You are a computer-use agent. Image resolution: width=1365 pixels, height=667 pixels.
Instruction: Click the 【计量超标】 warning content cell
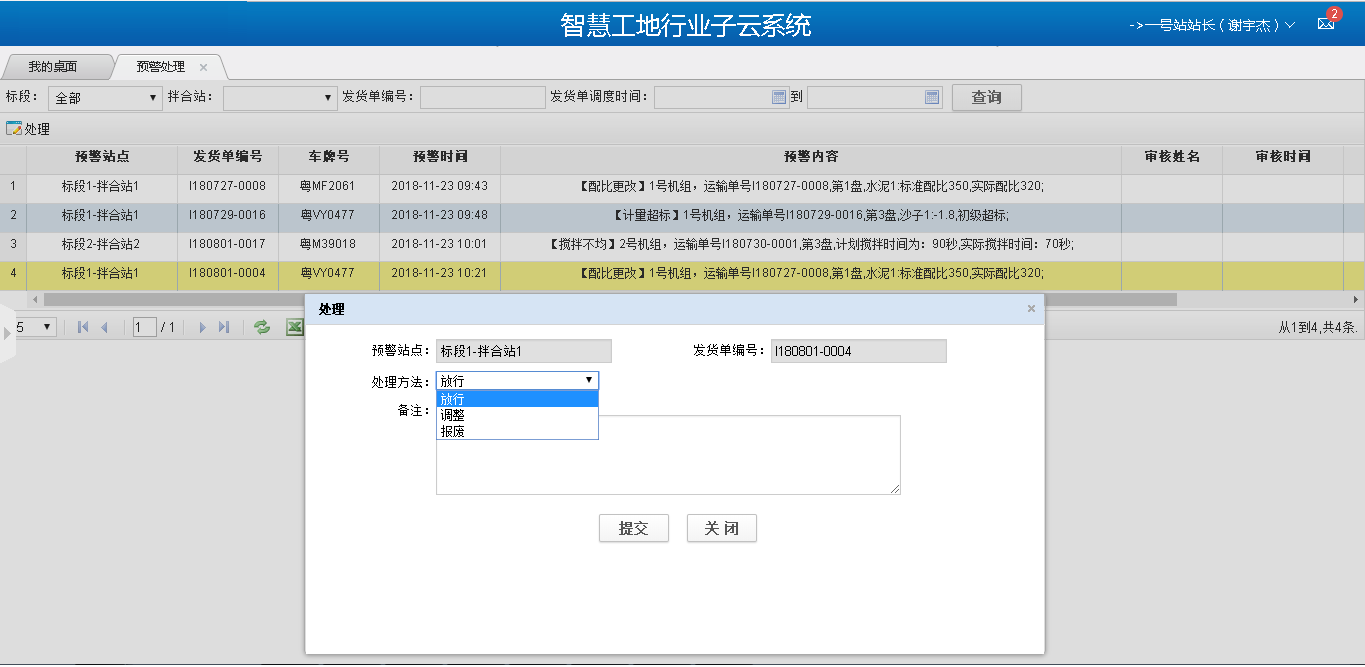(811, 215)
